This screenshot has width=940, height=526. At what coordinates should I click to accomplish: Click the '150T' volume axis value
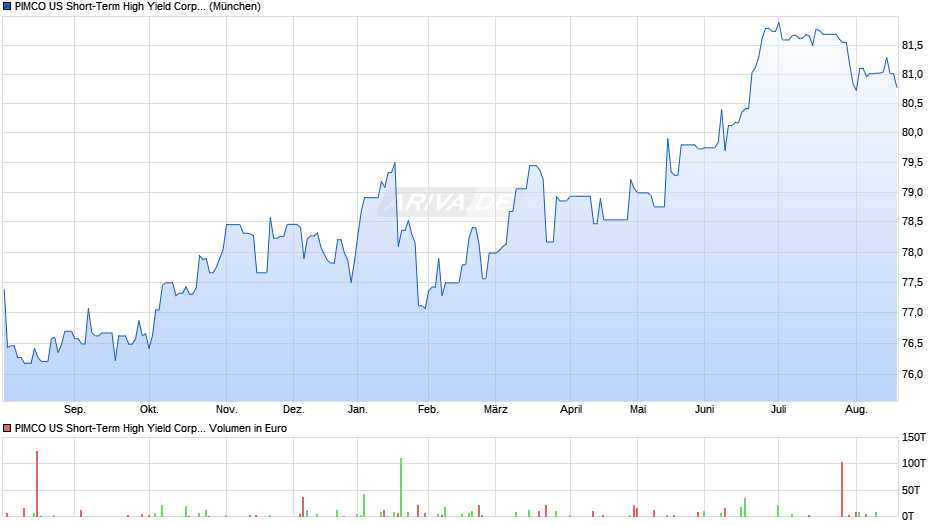(x=914, y=438)
